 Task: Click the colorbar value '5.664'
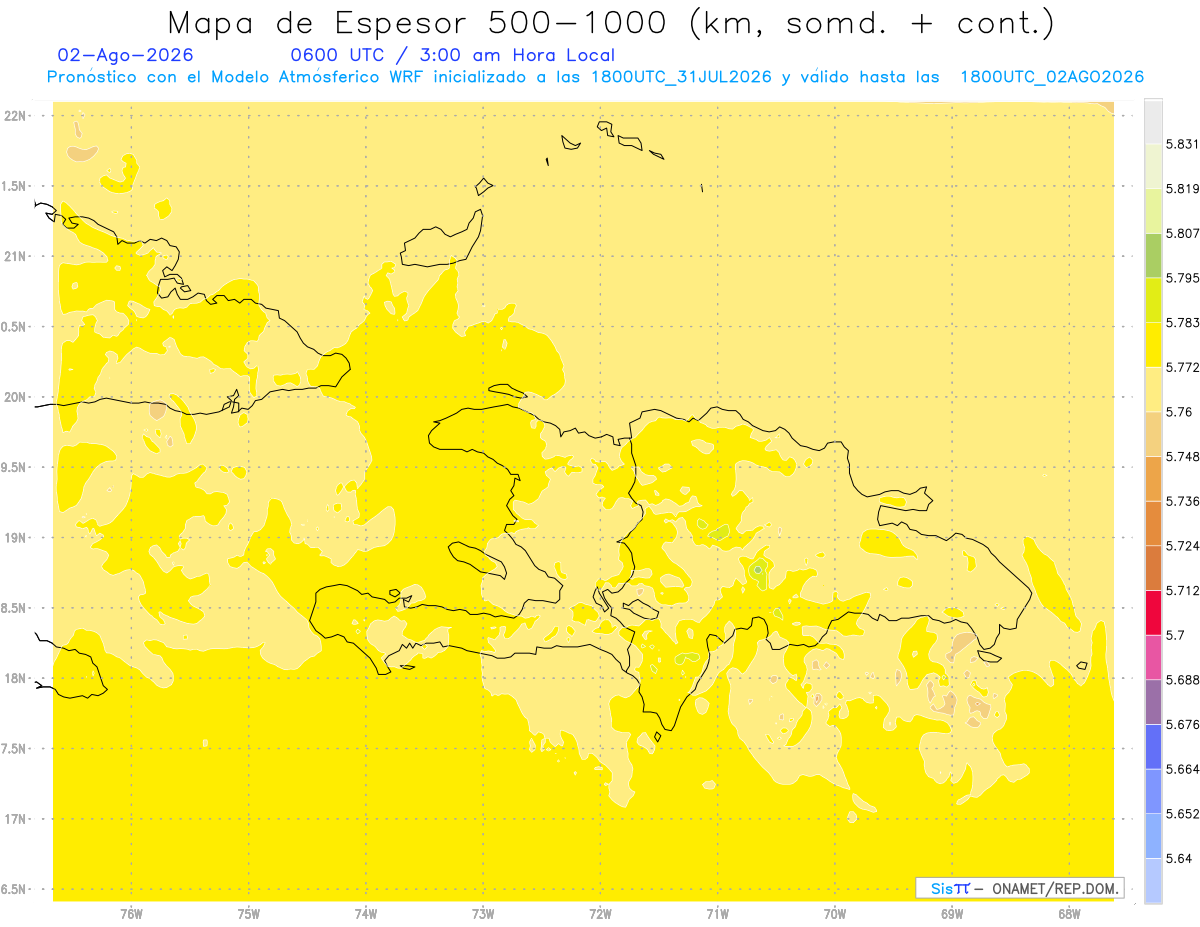point(1182,769)
